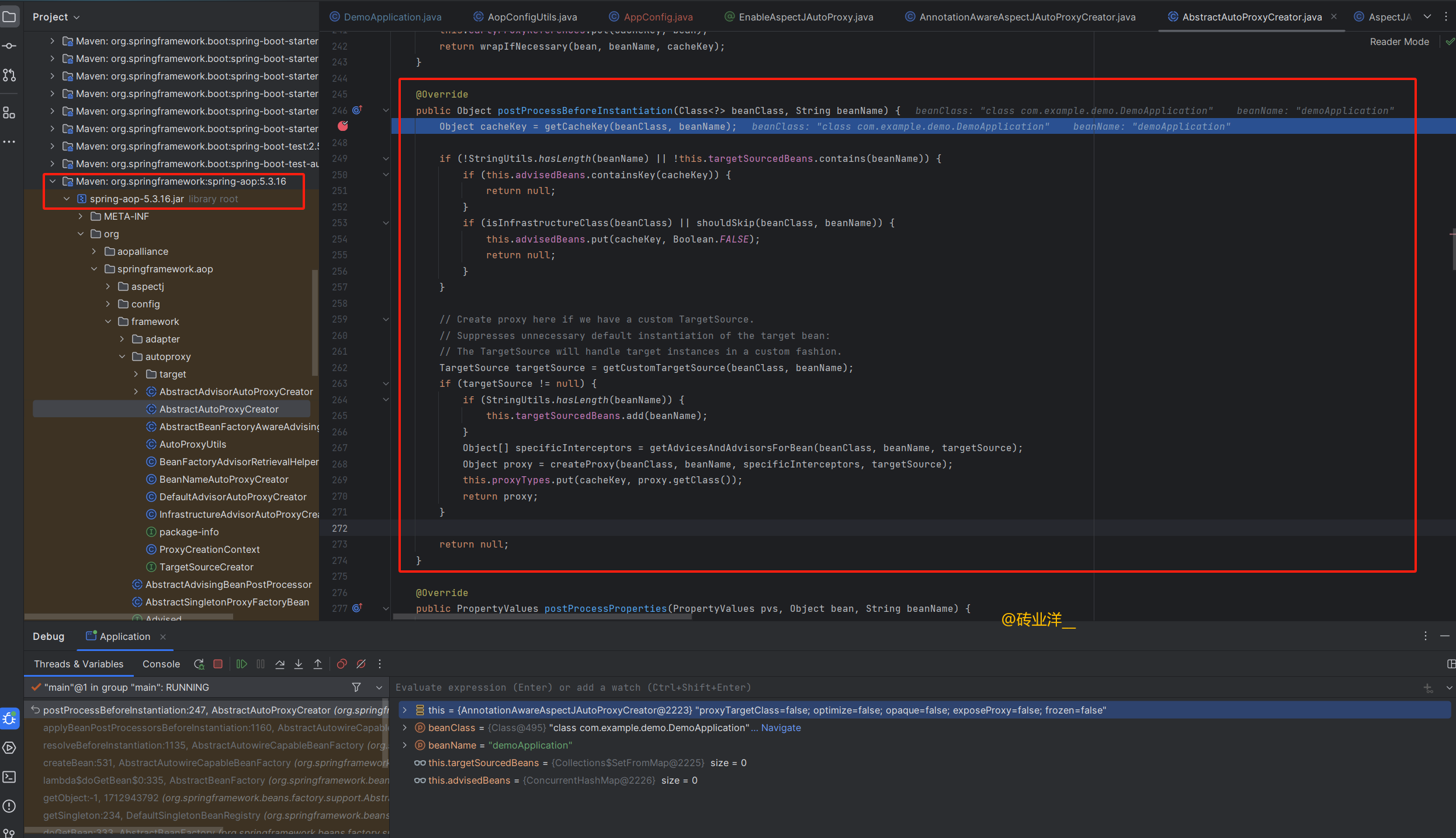Click the Resume Program icon in debugger
This screenshot has width=1456, height=838.
243,664
